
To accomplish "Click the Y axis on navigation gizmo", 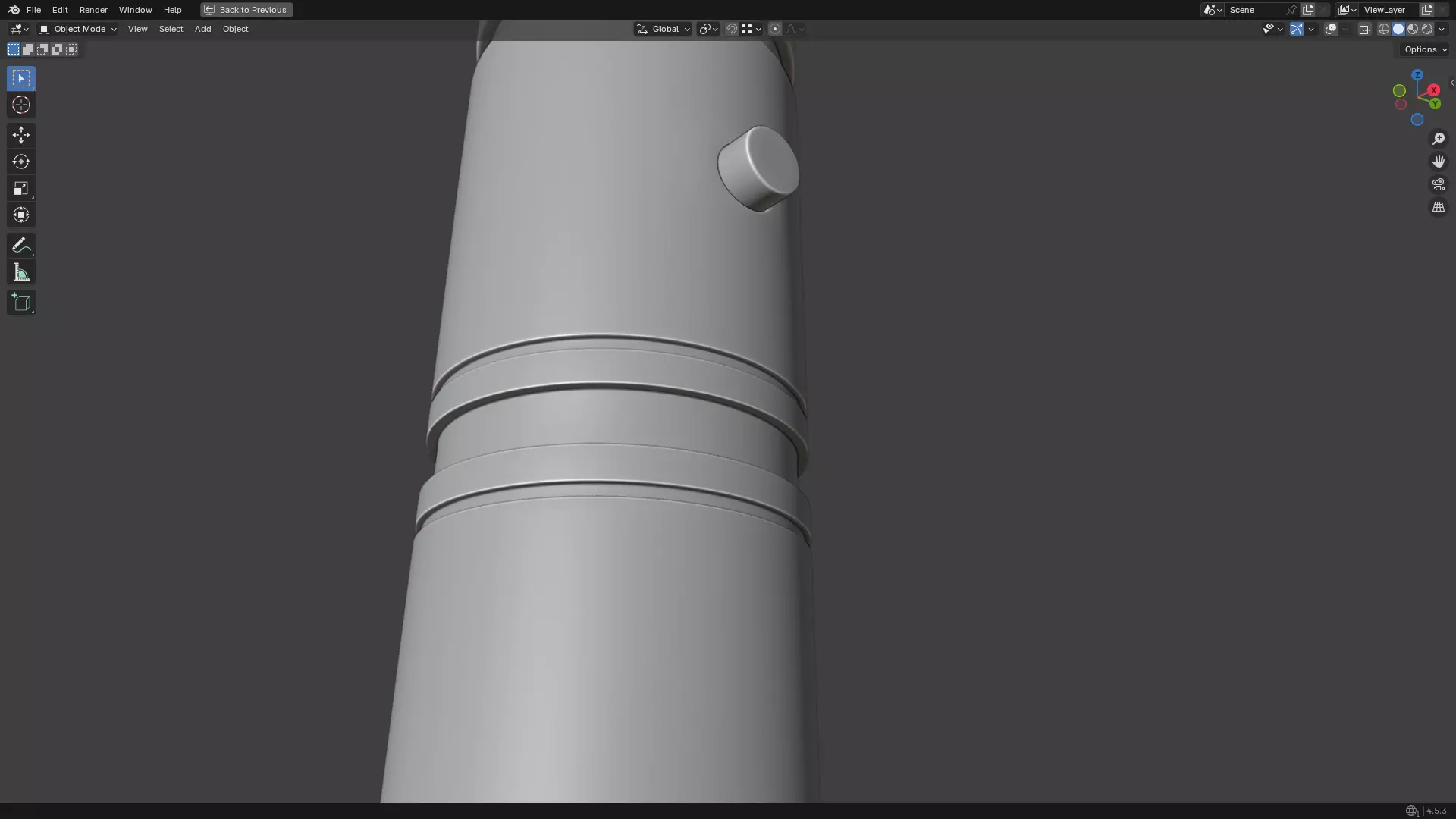I will (1435, 104).
